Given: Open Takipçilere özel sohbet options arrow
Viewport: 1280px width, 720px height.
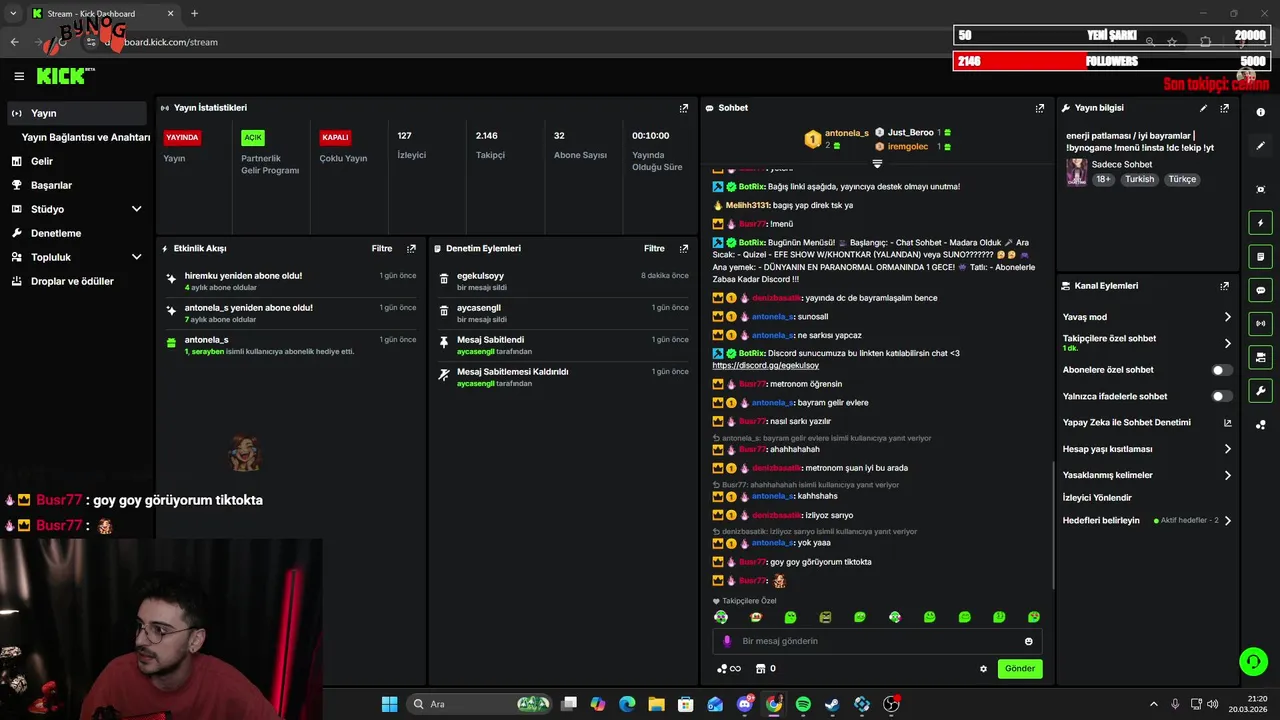Looking at the screenshot, I should coord(1228,343).
